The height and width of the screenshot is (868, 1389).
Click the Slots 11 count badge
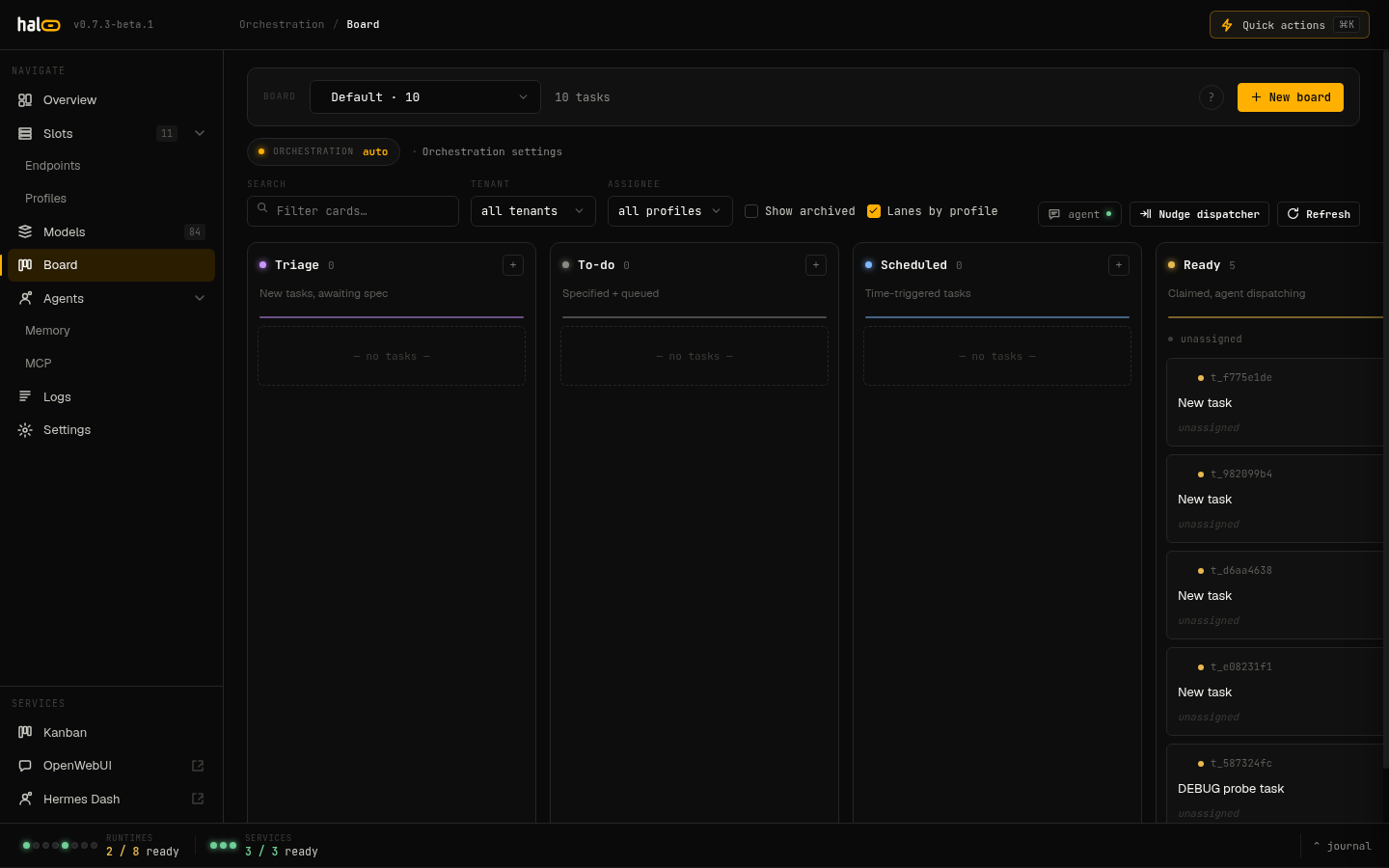click(x=167, y=133)
